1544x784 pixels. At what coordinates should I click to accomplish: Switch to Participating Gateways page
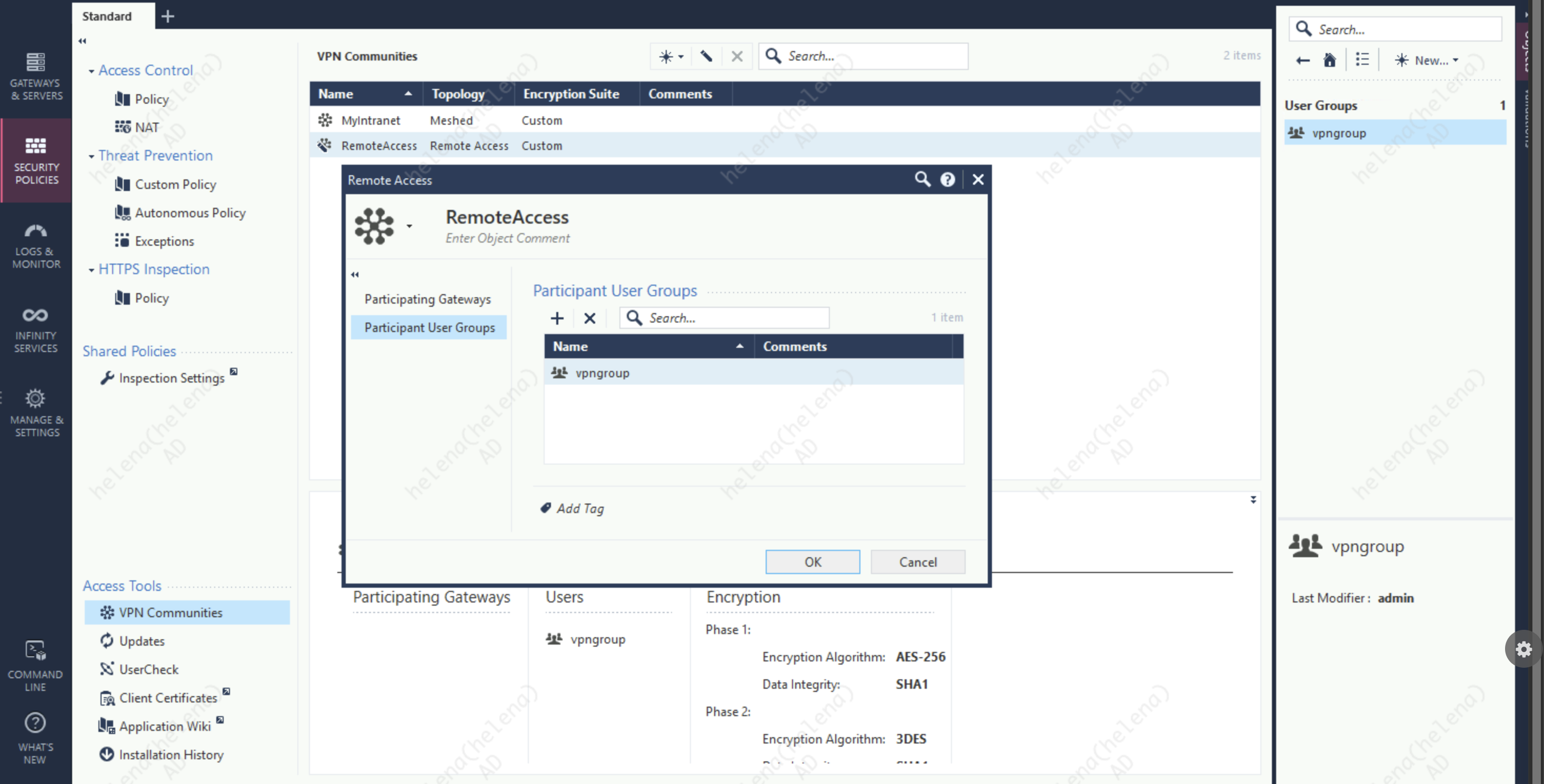tap(427, 299)
